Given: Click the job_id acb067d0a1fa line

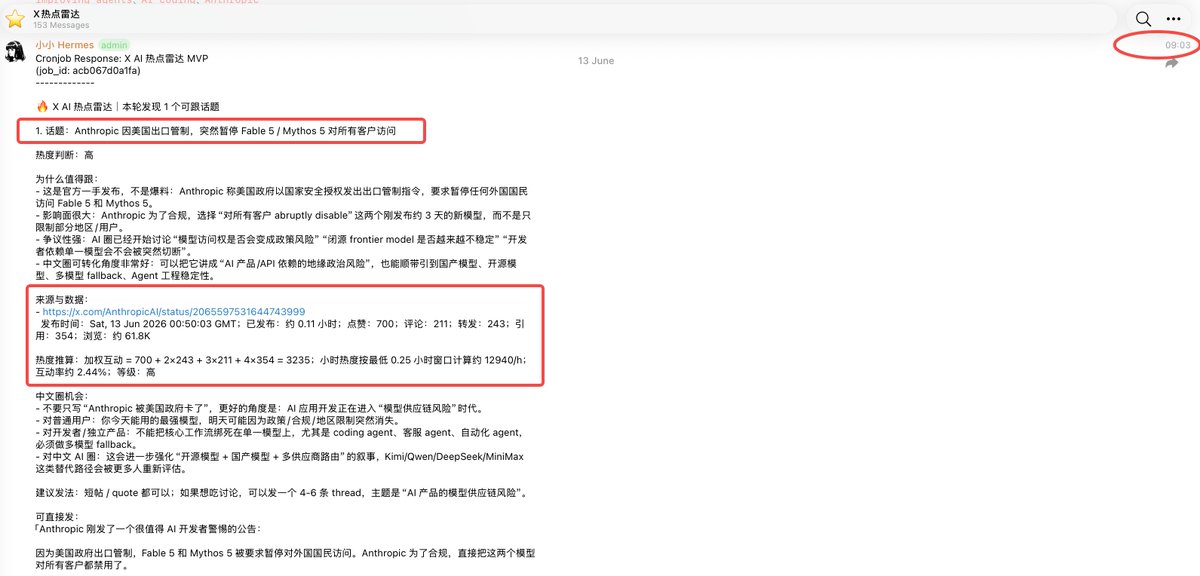Looking at the screenshot, I should pos(88,70).
